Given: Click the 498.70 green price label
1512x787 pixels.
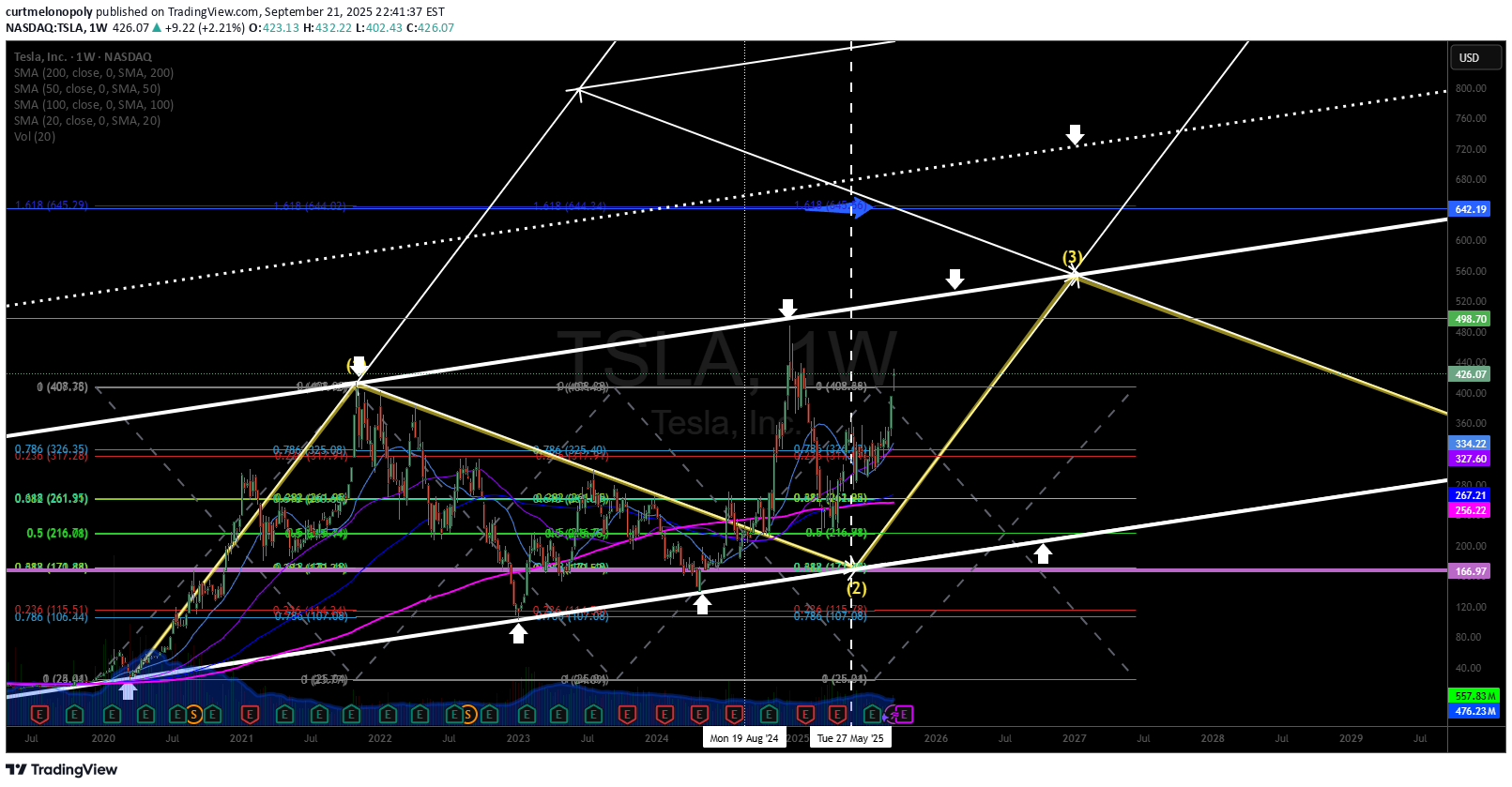Looking at the screenshot, I should pos(1470,319).
